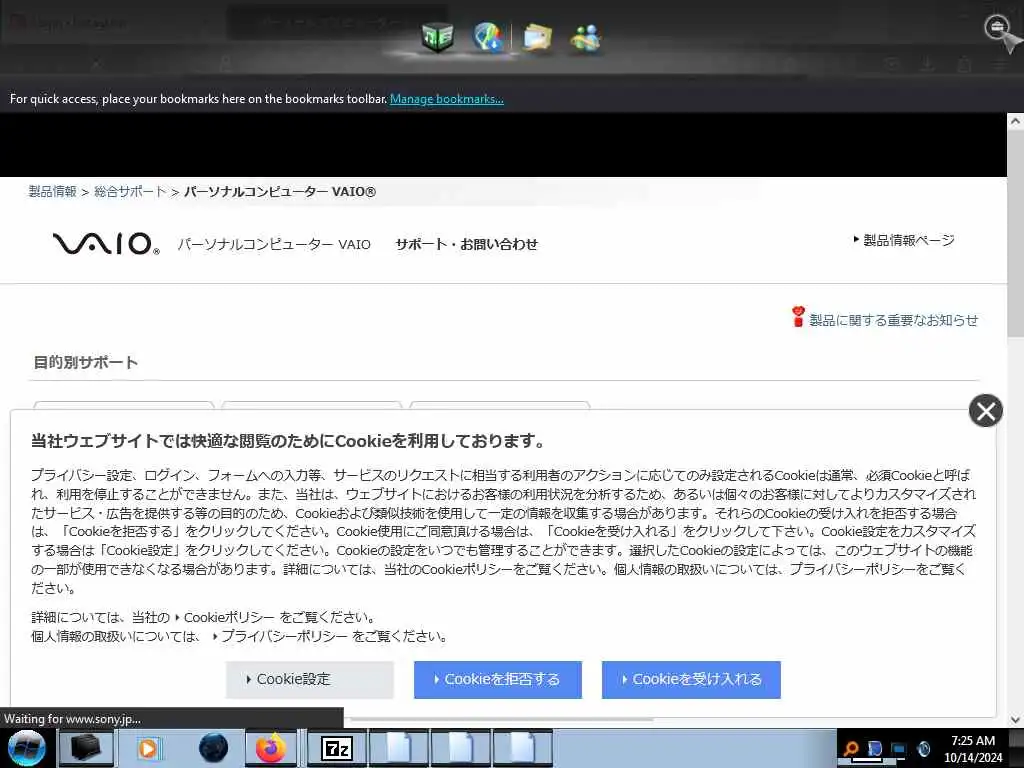Click the VAIO logo
1024x768 pixels.
[106, 244]
